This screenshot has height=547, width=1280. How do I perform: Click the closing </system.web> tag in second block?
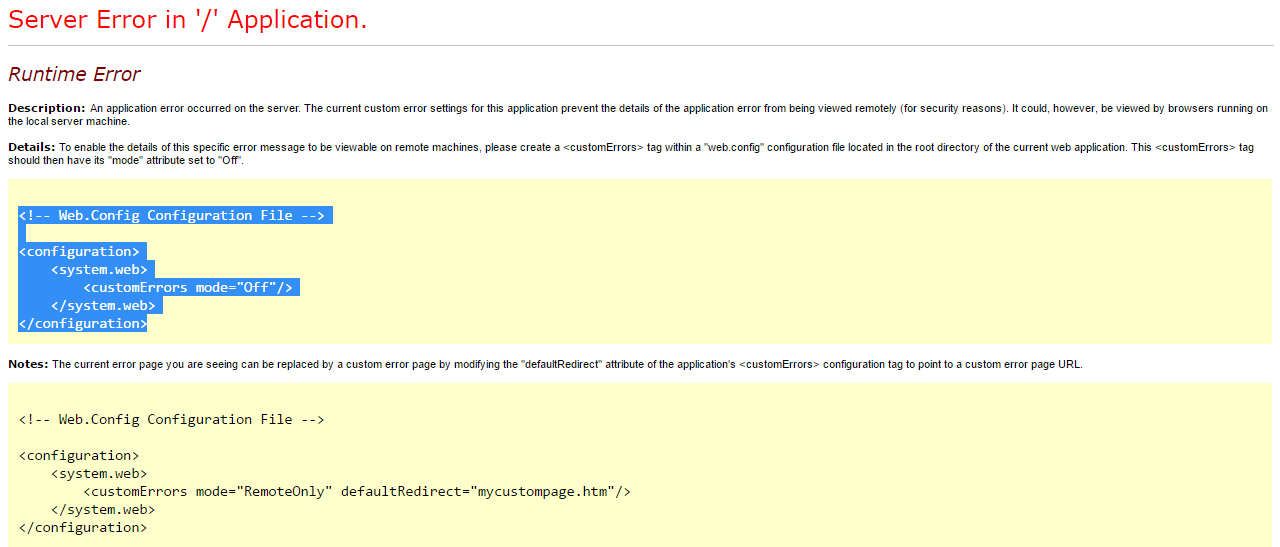point(103,510)
